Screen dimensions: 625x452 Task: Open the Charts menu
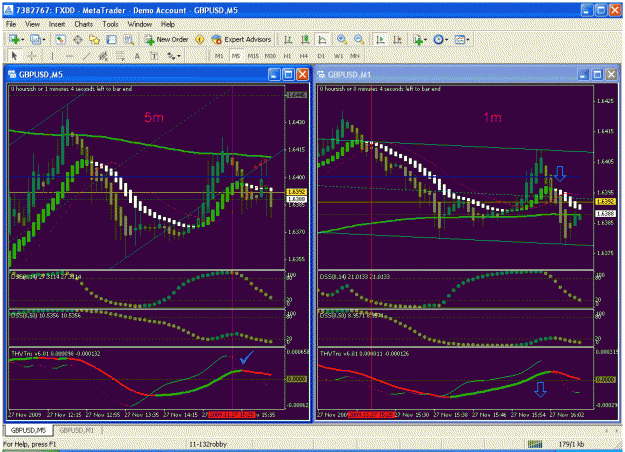pos(83,24)
